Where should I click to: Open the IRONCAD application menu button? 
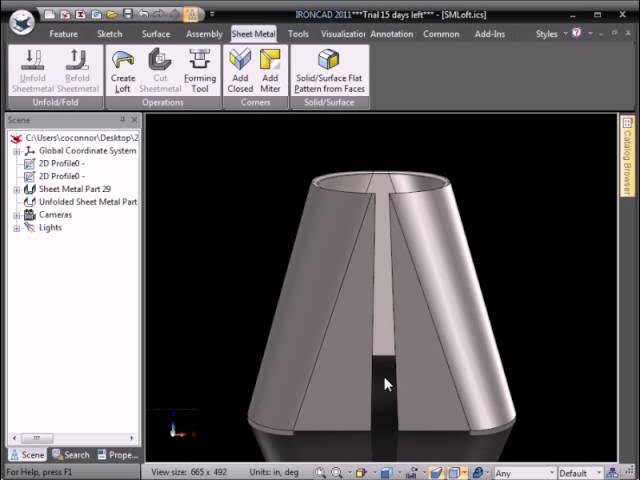pos(22,22)
